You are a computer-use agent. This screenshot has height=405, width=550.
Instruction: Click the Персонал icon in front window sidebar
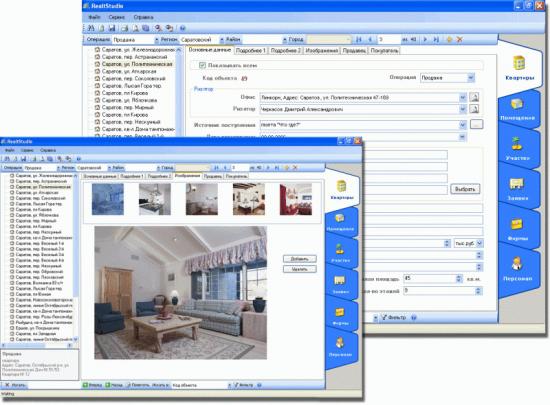340,343
